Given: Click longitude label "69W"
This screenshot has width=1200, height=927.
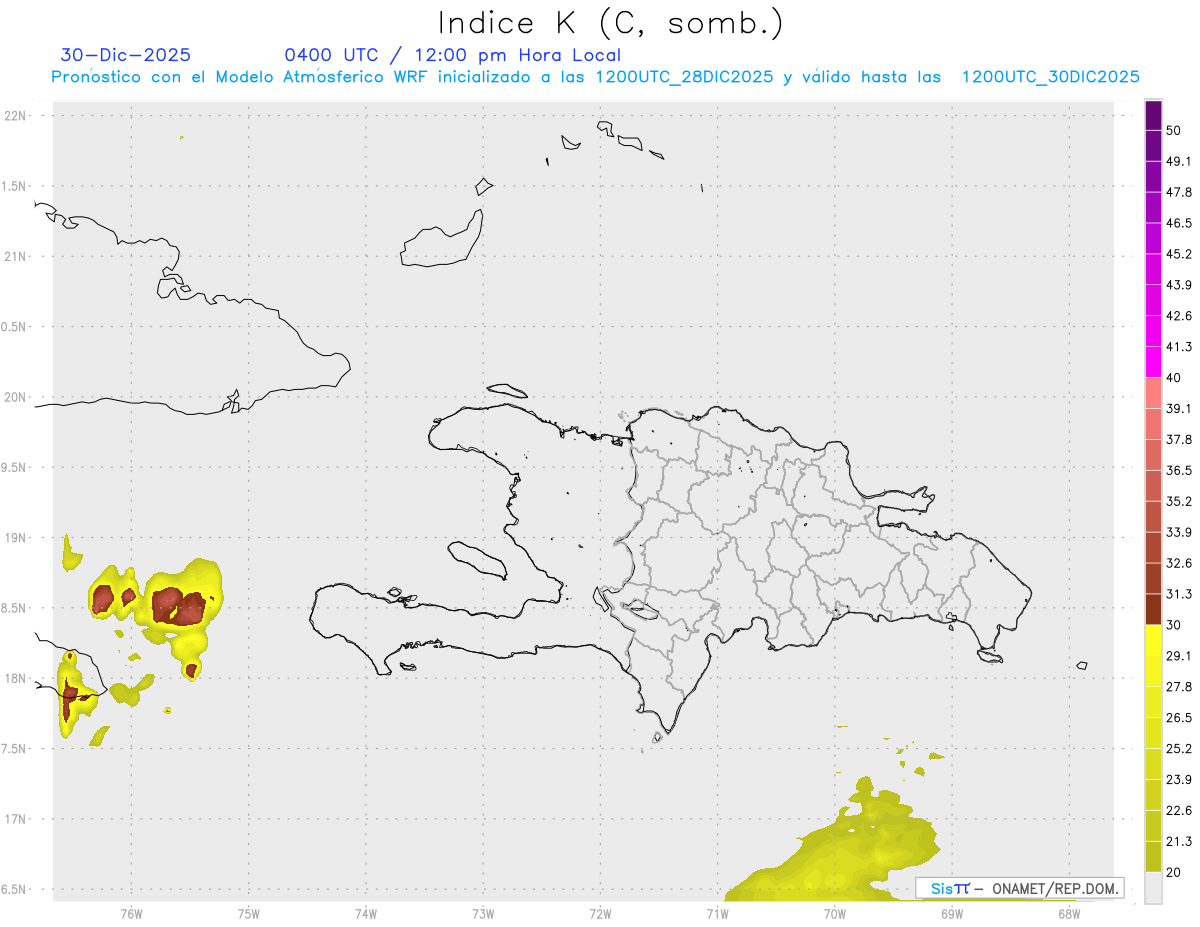Looking at the screenshot, I should 952,914.
